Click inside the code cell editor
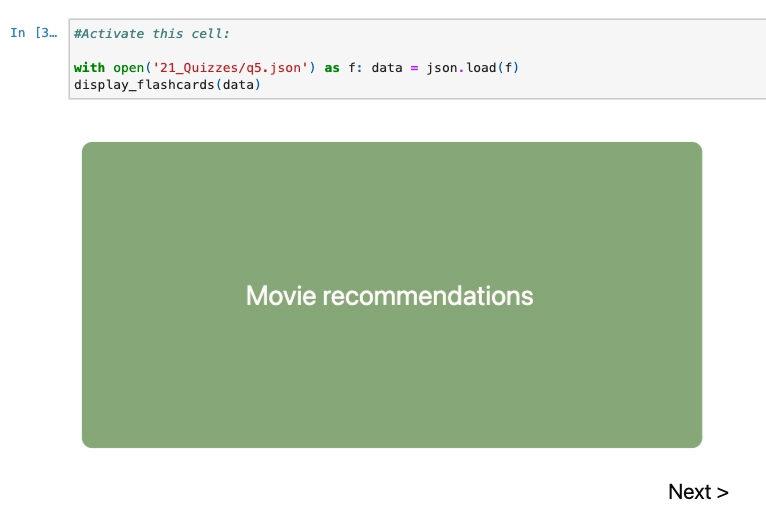 pos(417,59)
